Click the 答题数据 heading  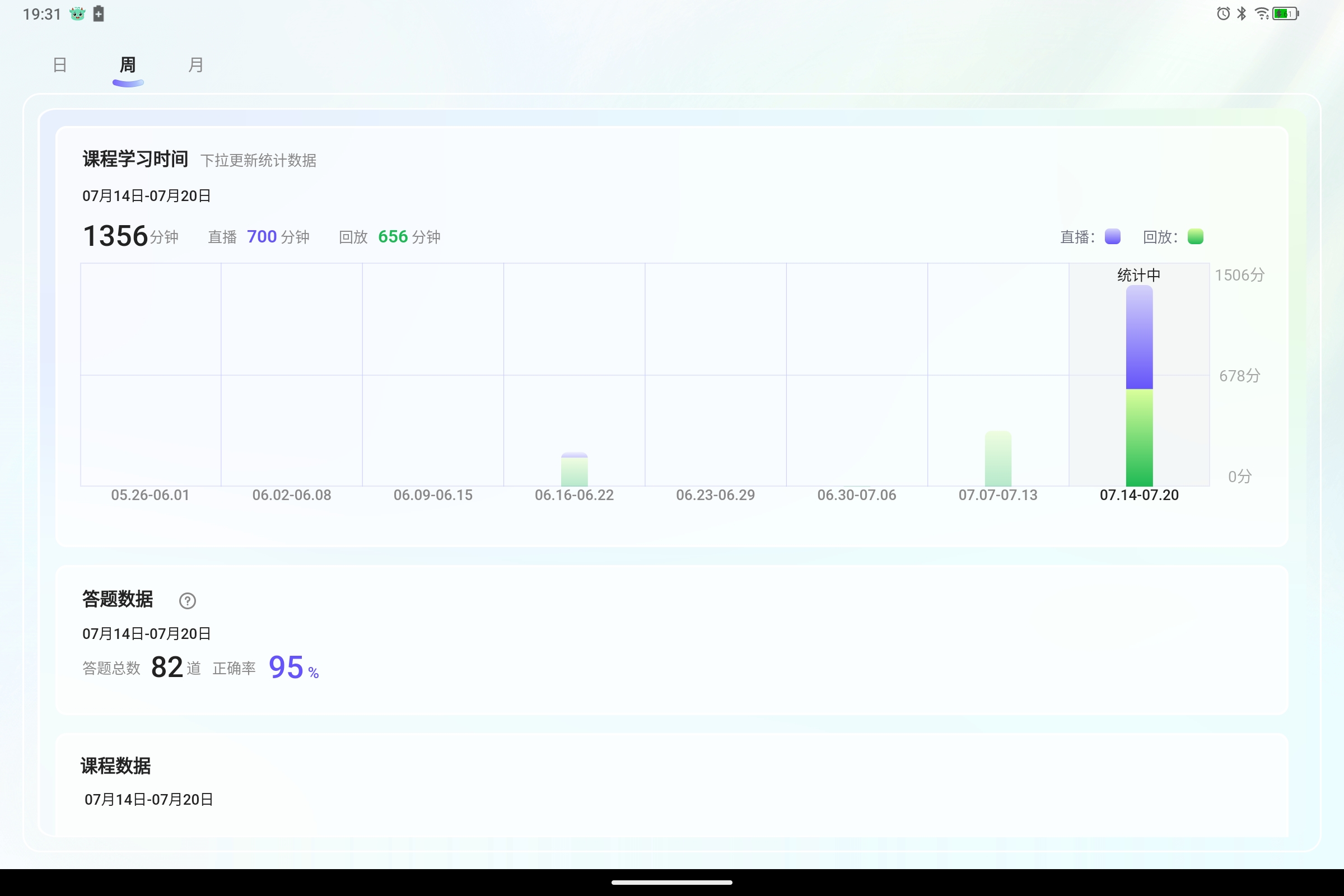(118, 599)
